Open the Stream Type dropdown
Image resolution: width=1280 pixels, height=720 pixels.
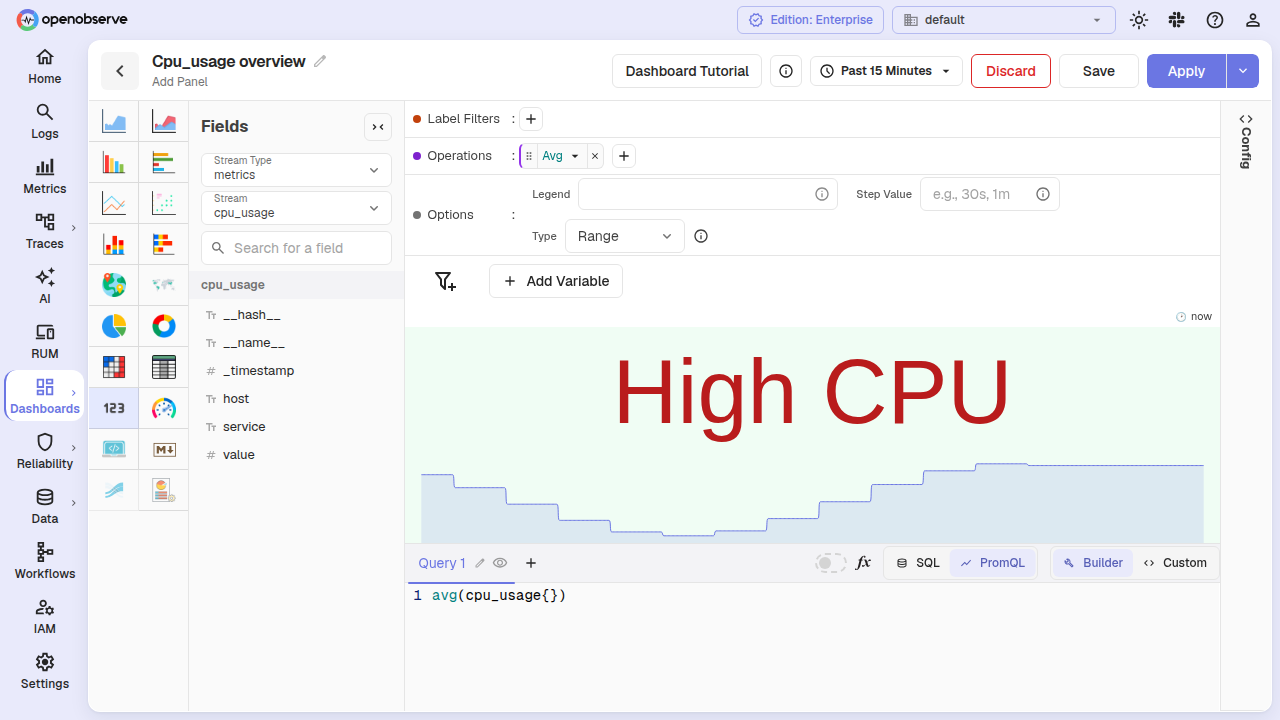pyautogui.click(x=296, y=169)
